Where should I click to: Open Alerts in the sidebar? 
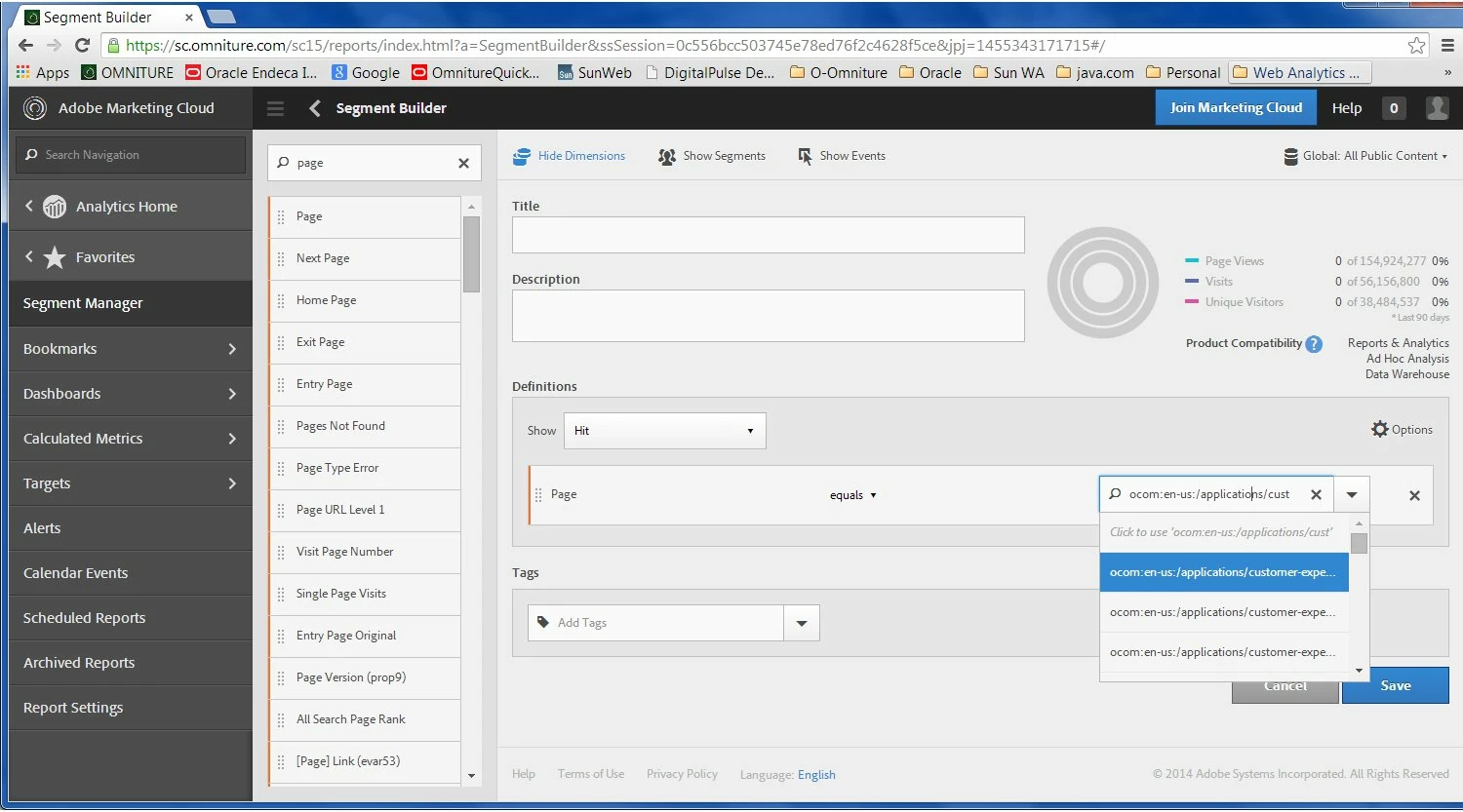[x=131, y=528]
